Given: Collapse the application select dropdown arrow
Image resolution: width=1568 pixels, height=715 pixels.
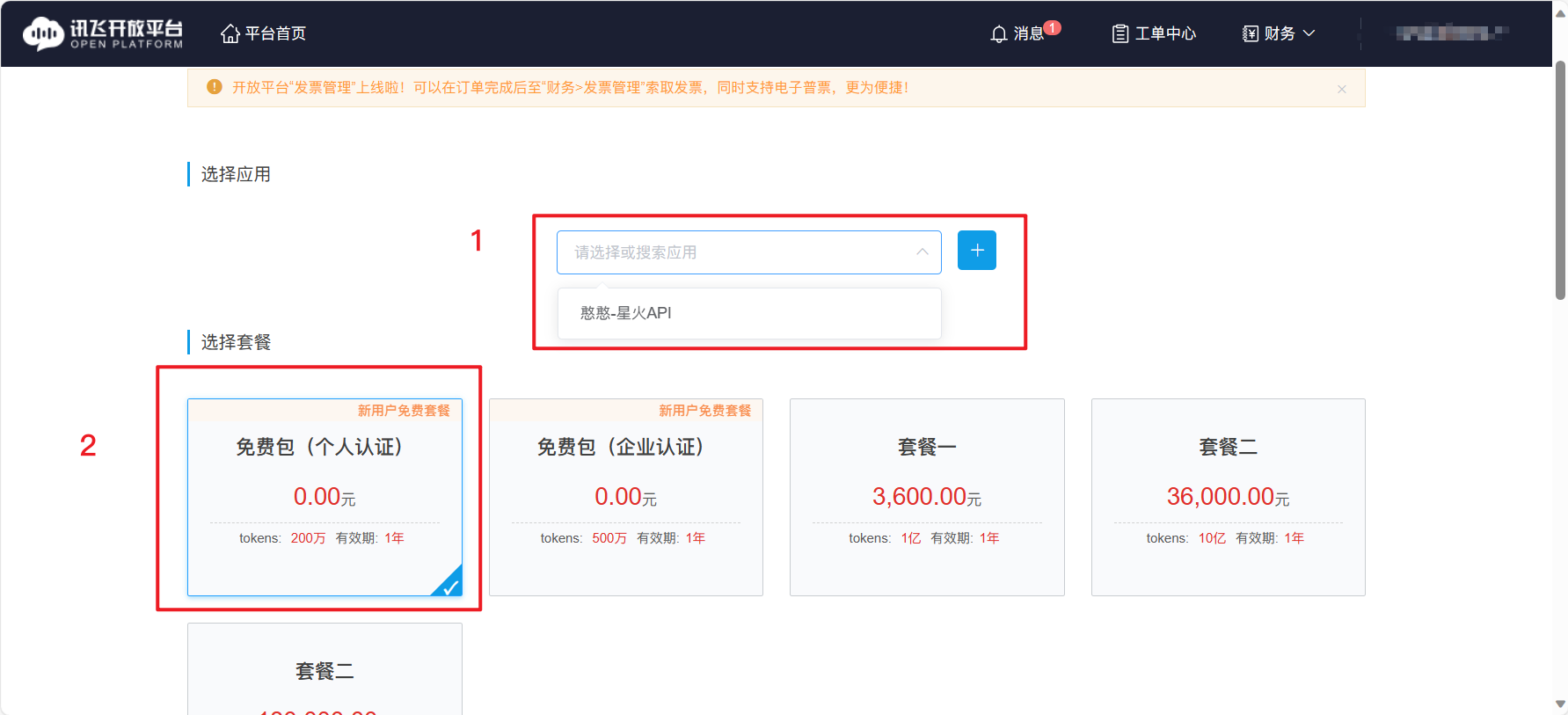Looking at the screenshot, I should [x=922, y=252].
